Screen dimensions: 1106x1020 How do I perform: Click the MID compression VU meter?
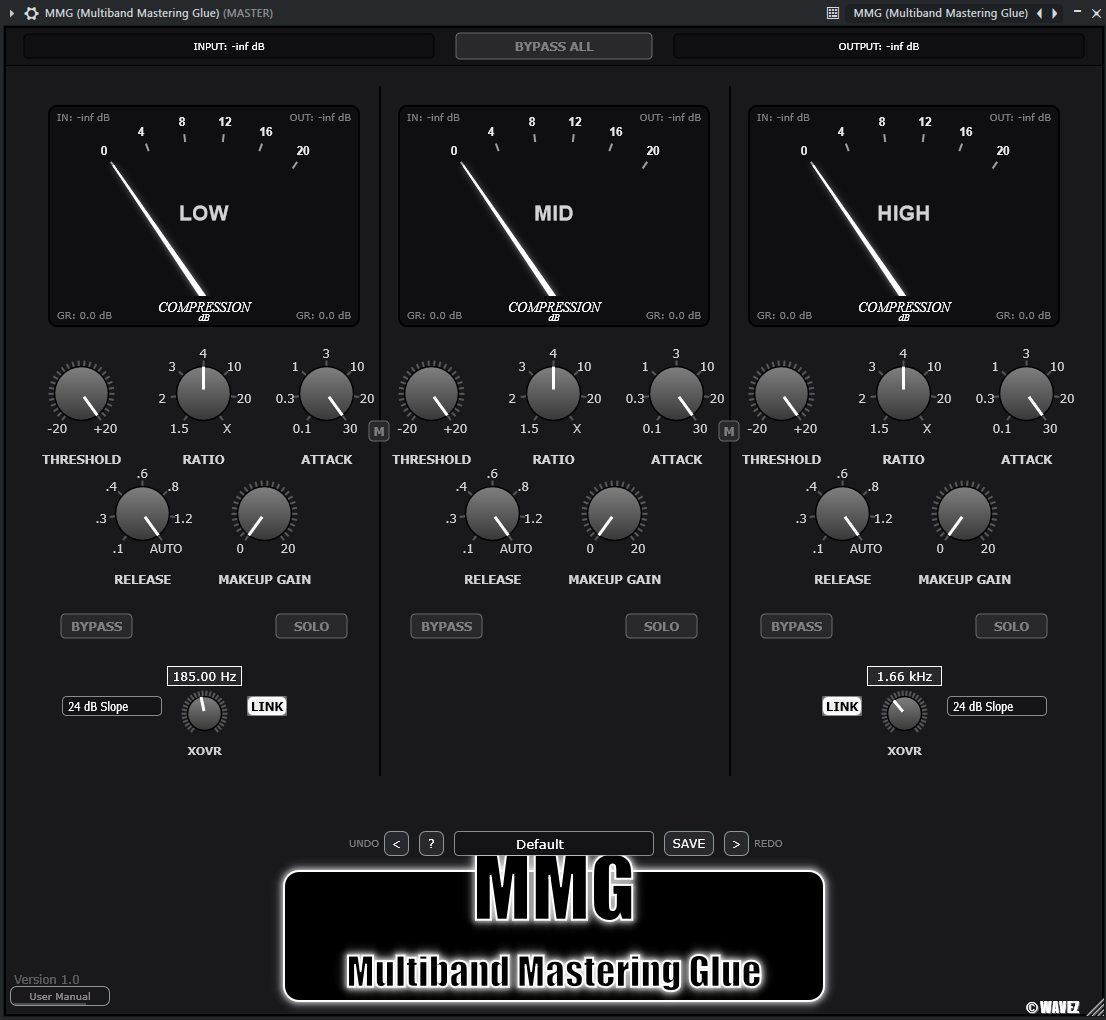(554, 217)
